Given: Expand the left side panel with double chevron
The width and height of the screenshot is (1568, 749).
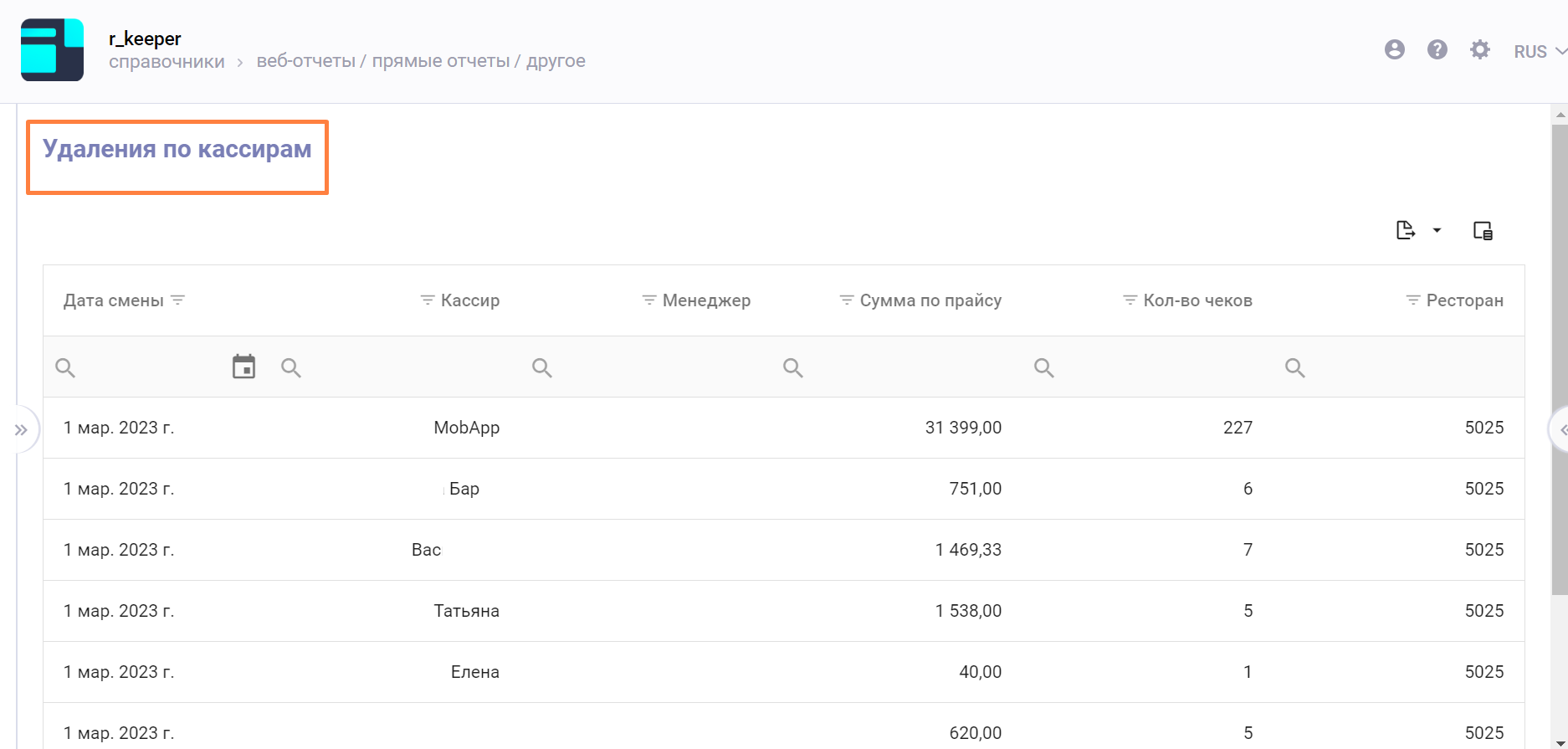Looking at the screenshot, I should (21, 430).
